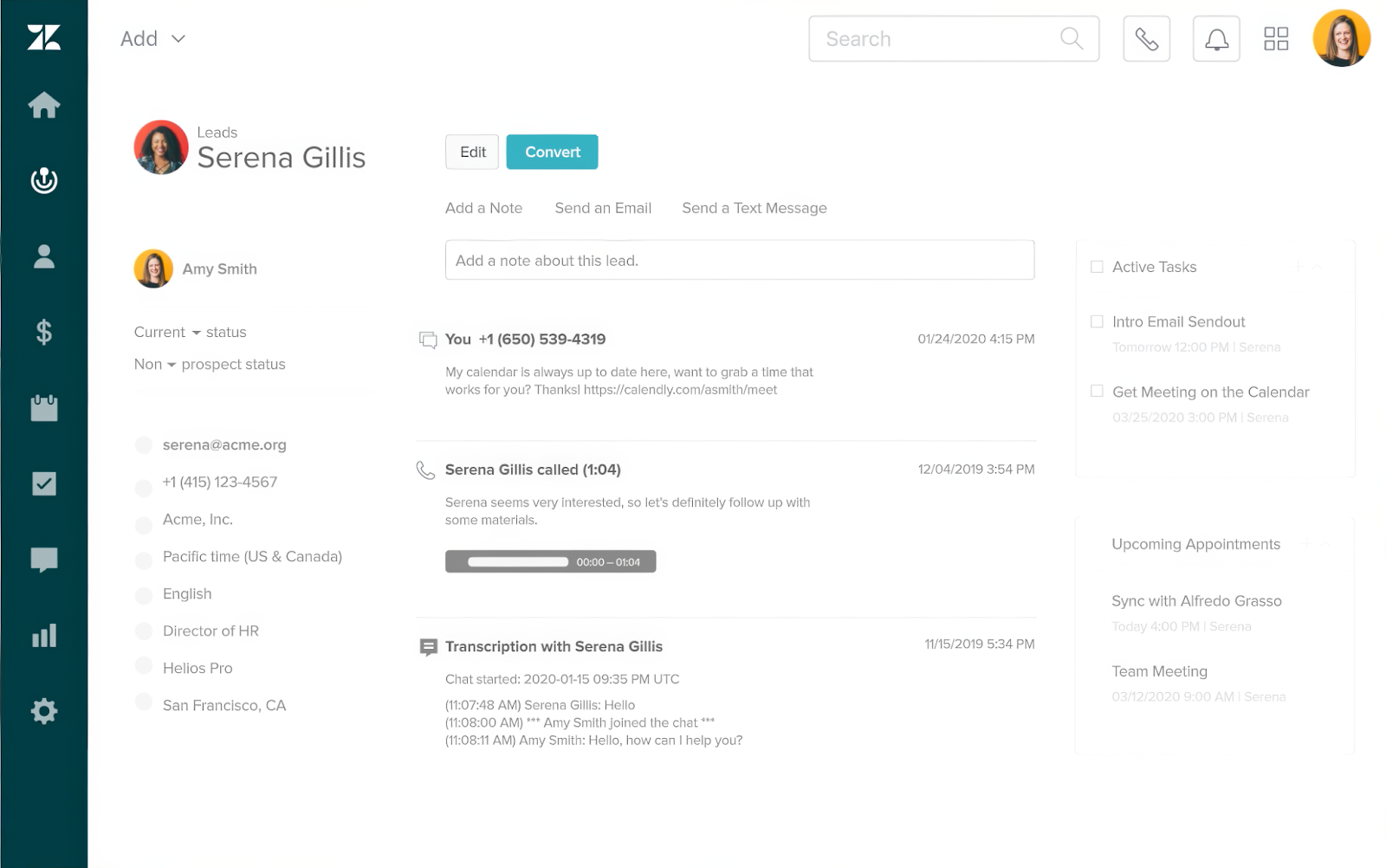Open the Contacts person icon
The width and height of the screenshot is (1386, 868).
43,256
